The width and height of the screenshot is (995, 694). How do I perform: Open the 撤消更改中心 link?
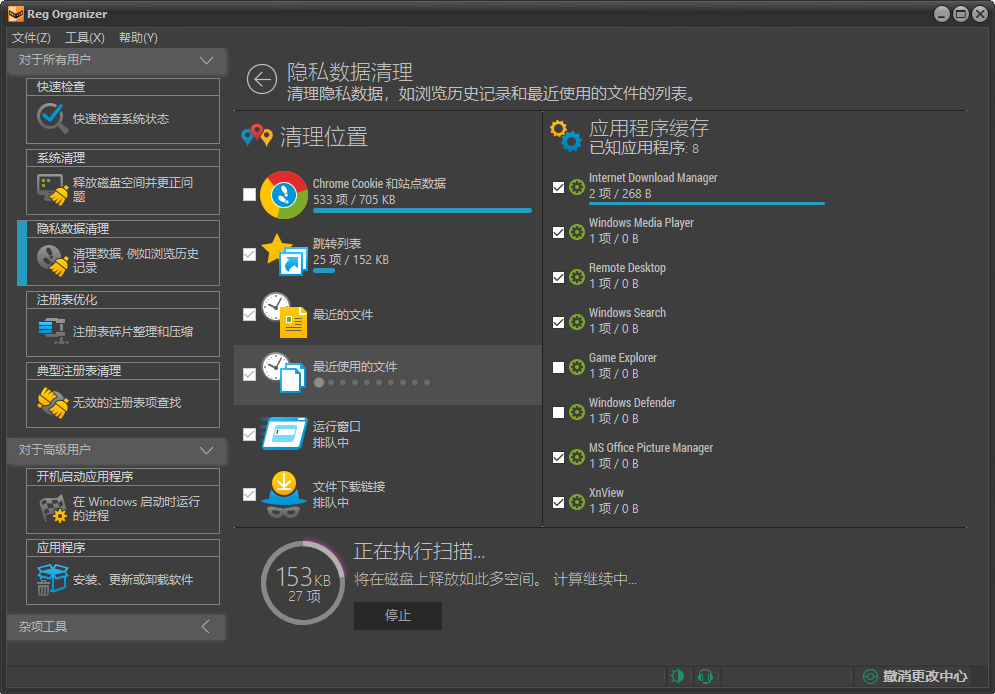coord(925,676)
